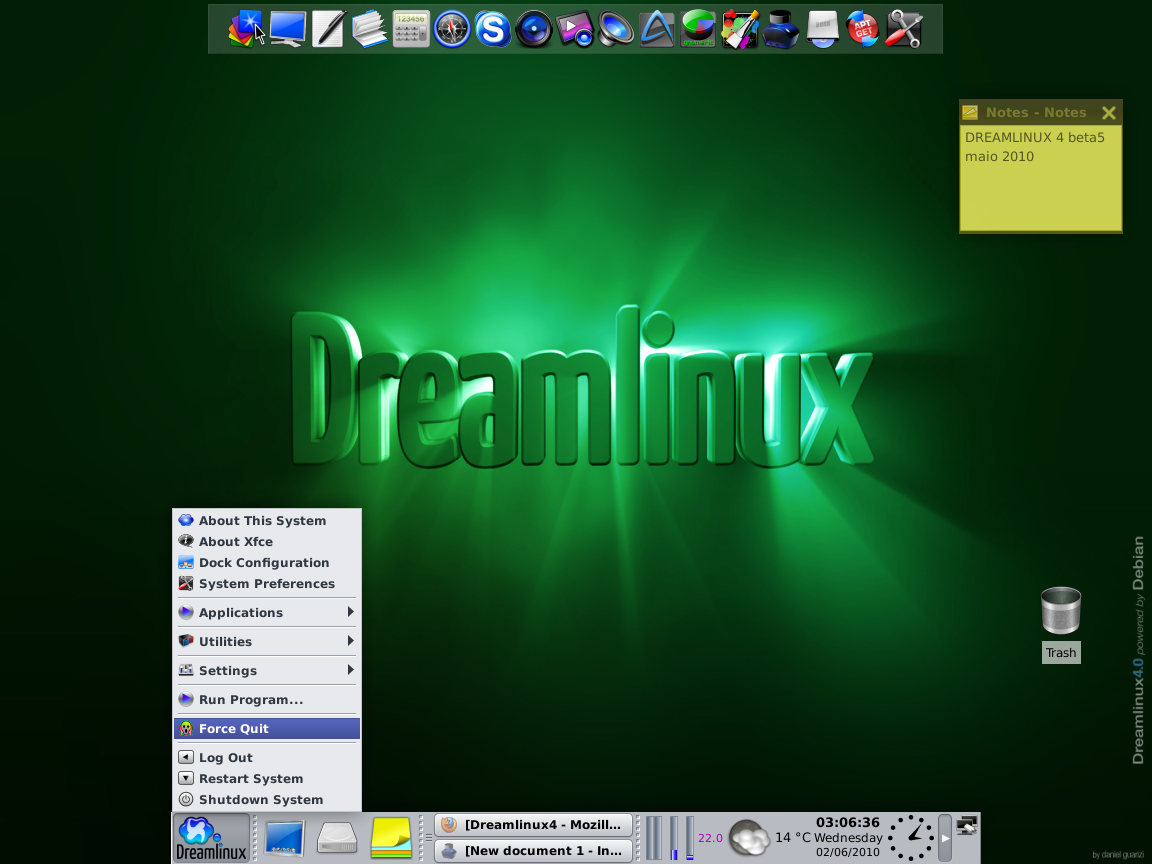The width and height of the screenshot is (1152, 864).
Task: Click the speaker audio icon in the dock
Action: pyautogui.click(x=616, y=29)
